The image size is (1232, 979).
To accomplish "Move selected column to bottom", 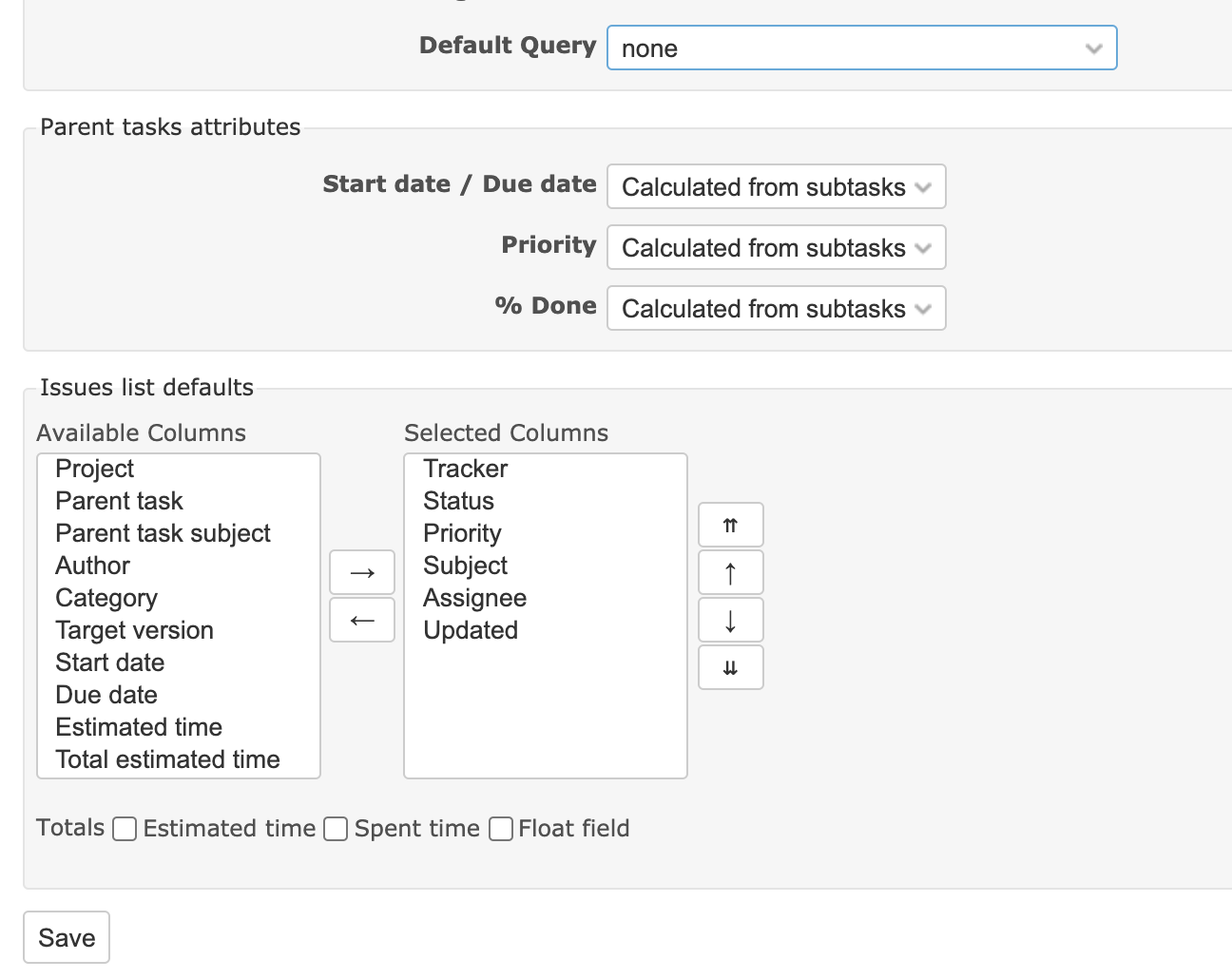I will (x=730, y=667).
